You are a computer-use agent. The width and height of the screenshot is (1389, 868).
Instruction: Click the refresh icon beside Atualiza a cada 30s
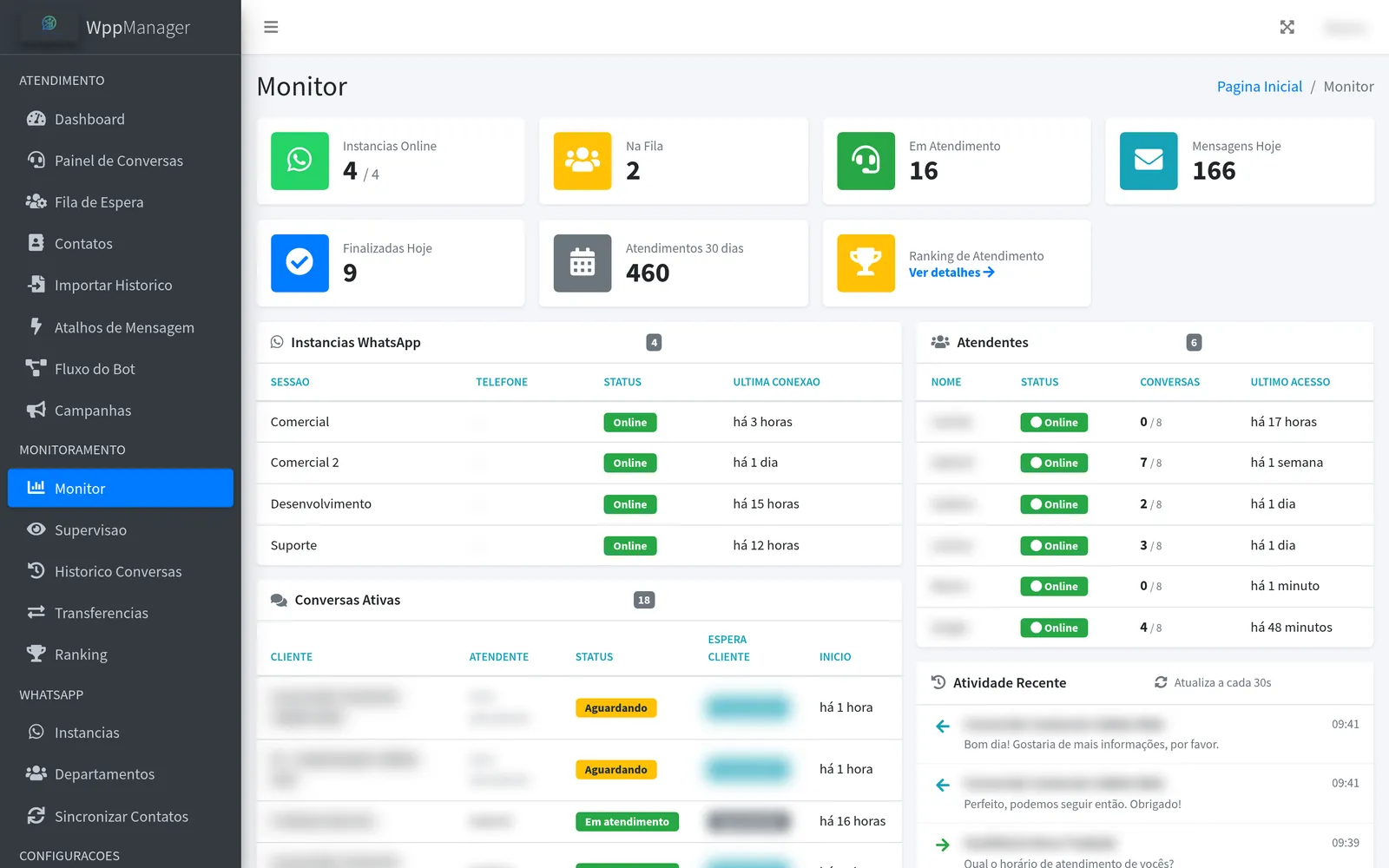pos(1161,682)
